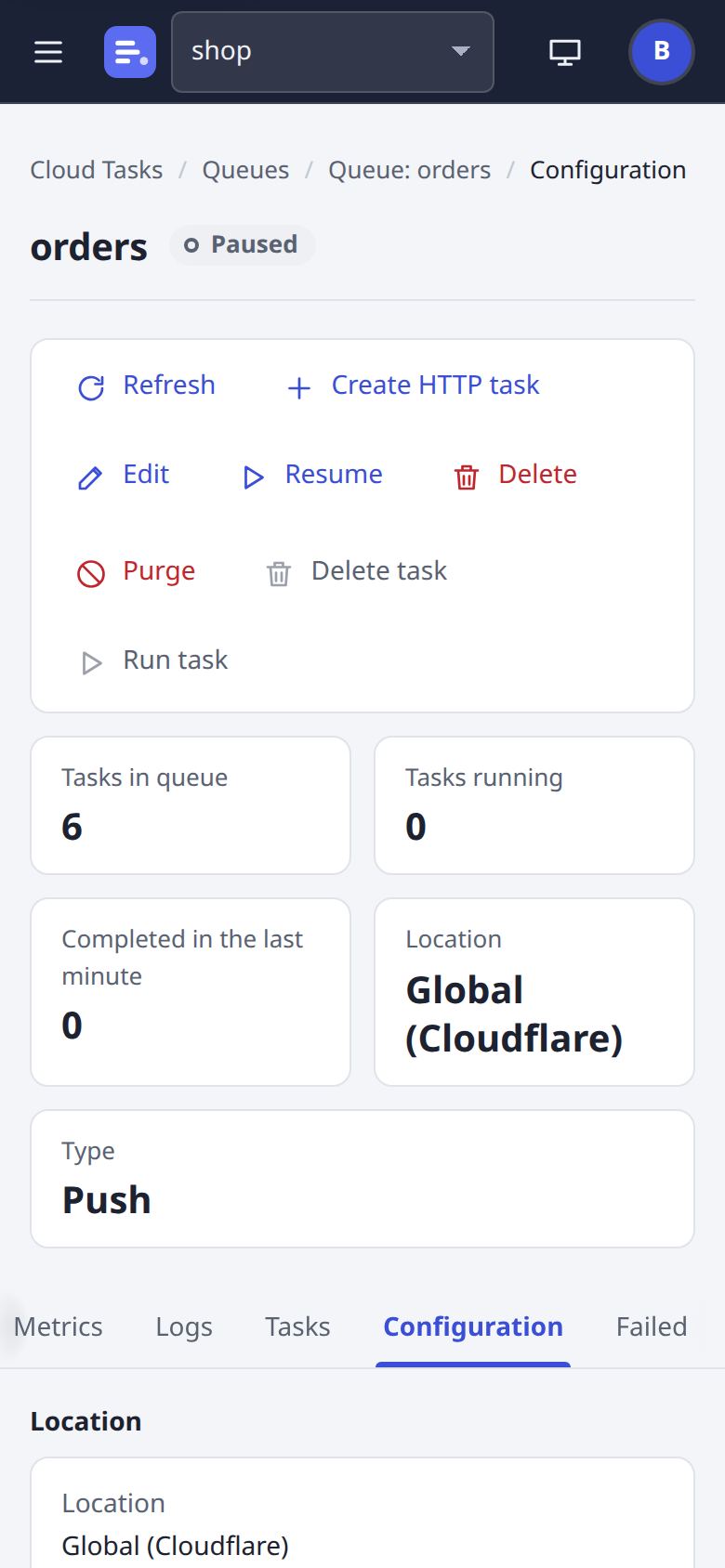
Task: Go to Cloud Tasks breadcrumb
Action: pyautogui.click(x=97, y=170)
